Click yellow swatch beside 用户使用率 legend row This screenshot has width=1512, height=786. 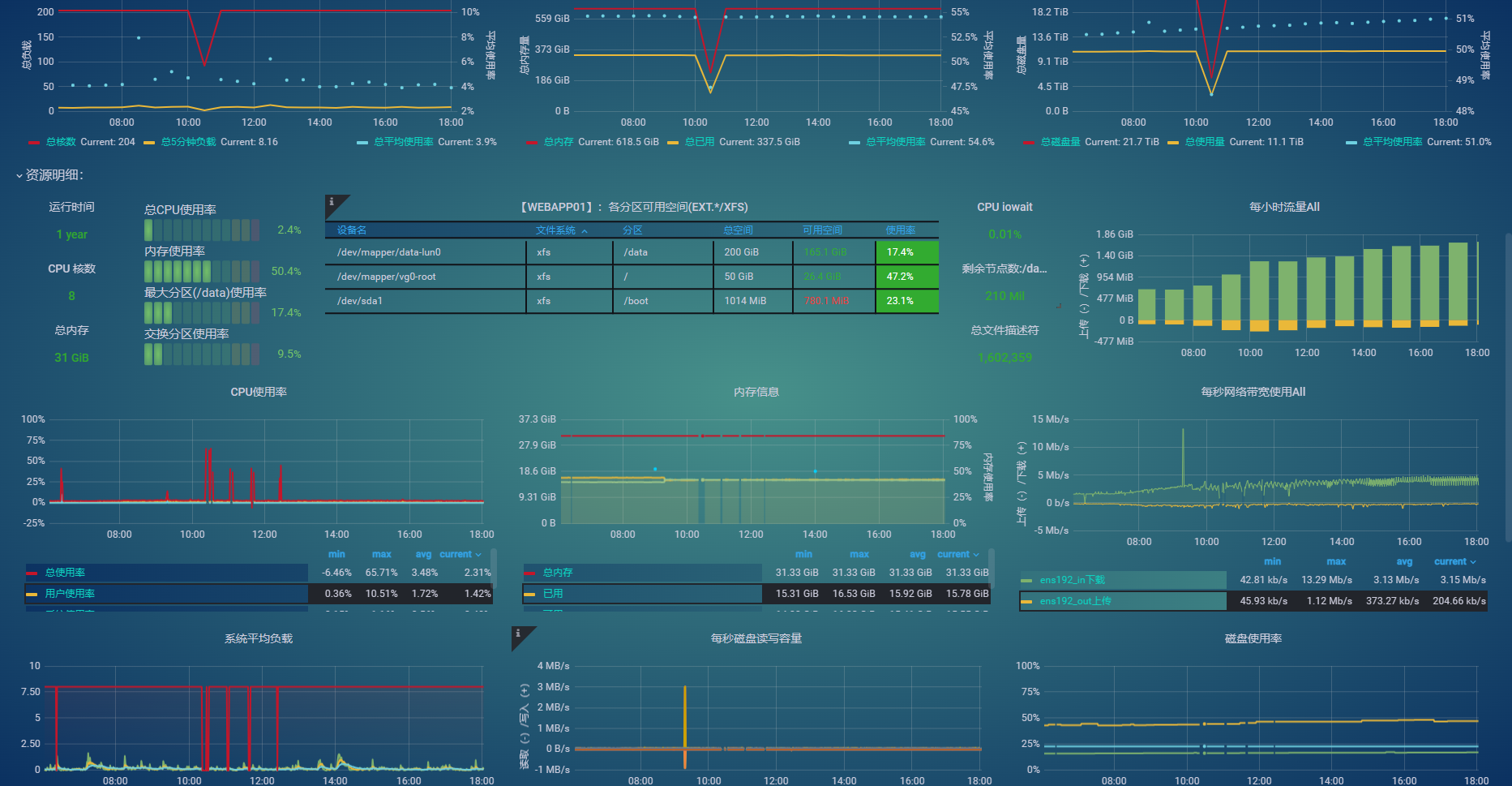[32, 595]
